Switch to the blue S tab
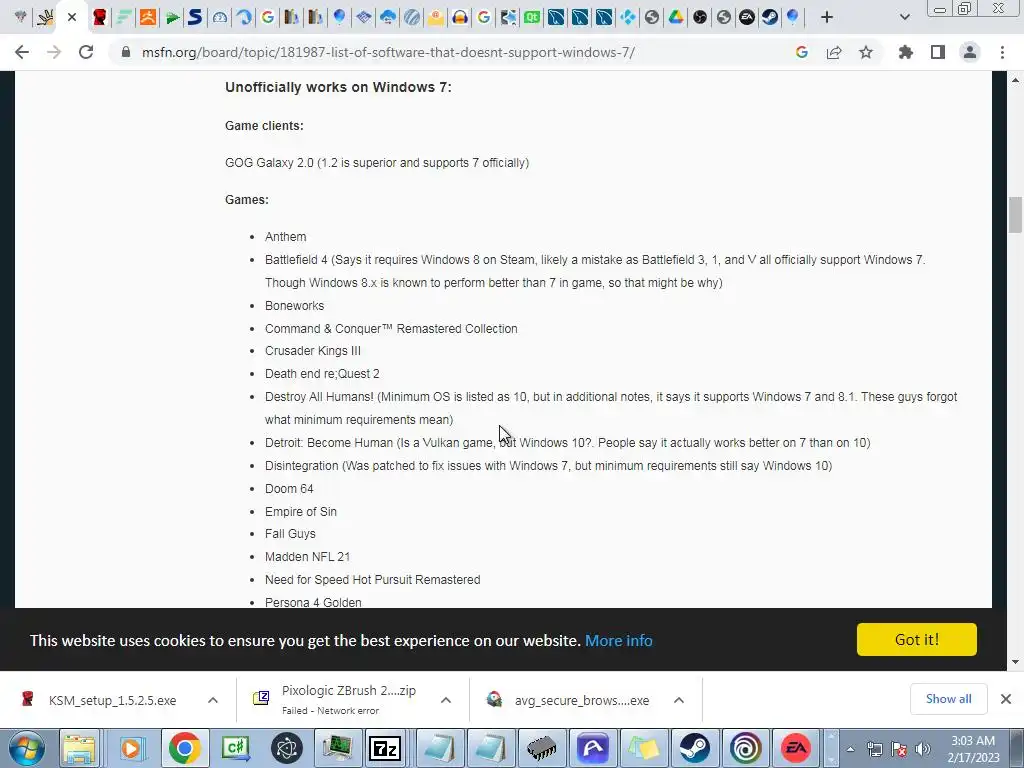 [195, 17]
